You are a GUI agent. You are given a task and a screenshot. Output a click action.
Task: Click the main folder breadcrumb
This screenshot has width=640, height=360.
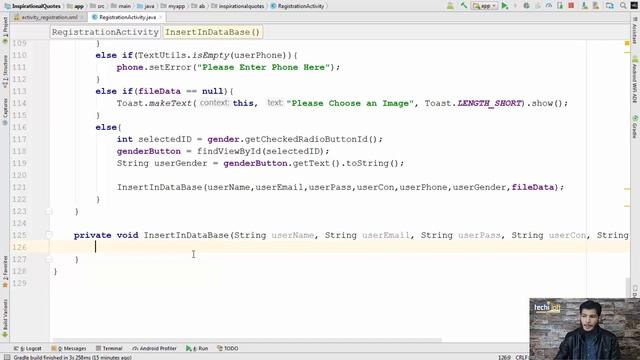coord(121,6)
